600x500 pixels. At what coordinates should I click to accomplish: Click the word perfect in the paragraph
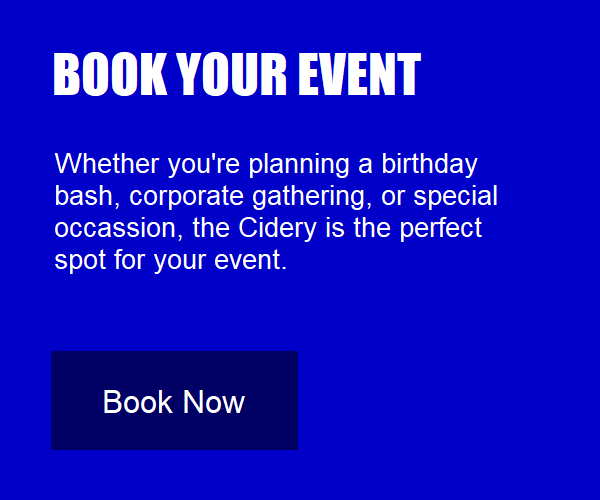(x=441, y=229)
